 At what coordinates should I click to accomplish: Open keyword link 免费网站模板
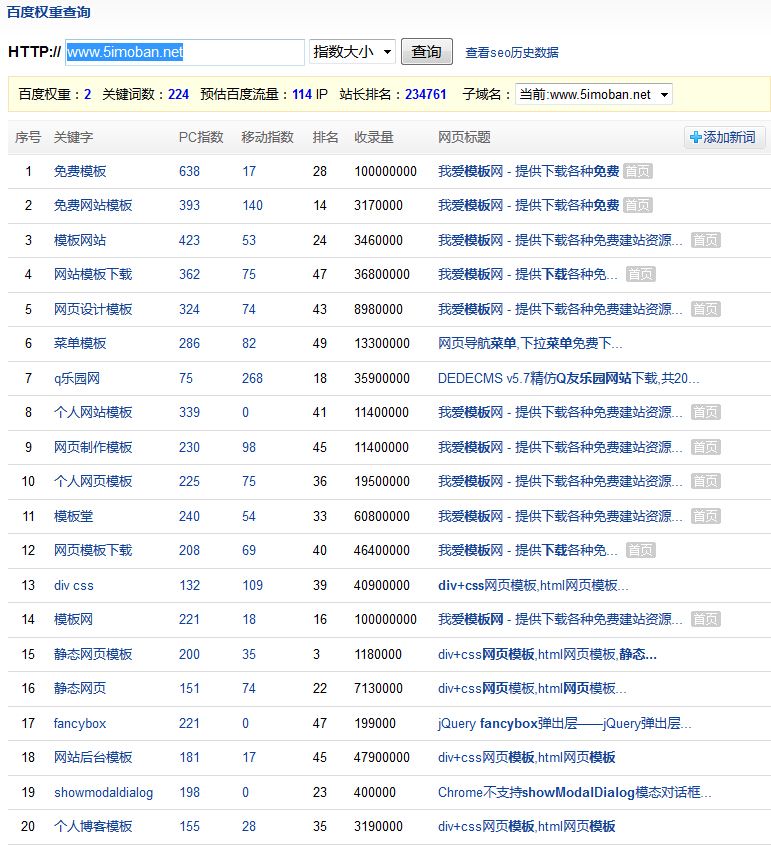click(93, 205)
